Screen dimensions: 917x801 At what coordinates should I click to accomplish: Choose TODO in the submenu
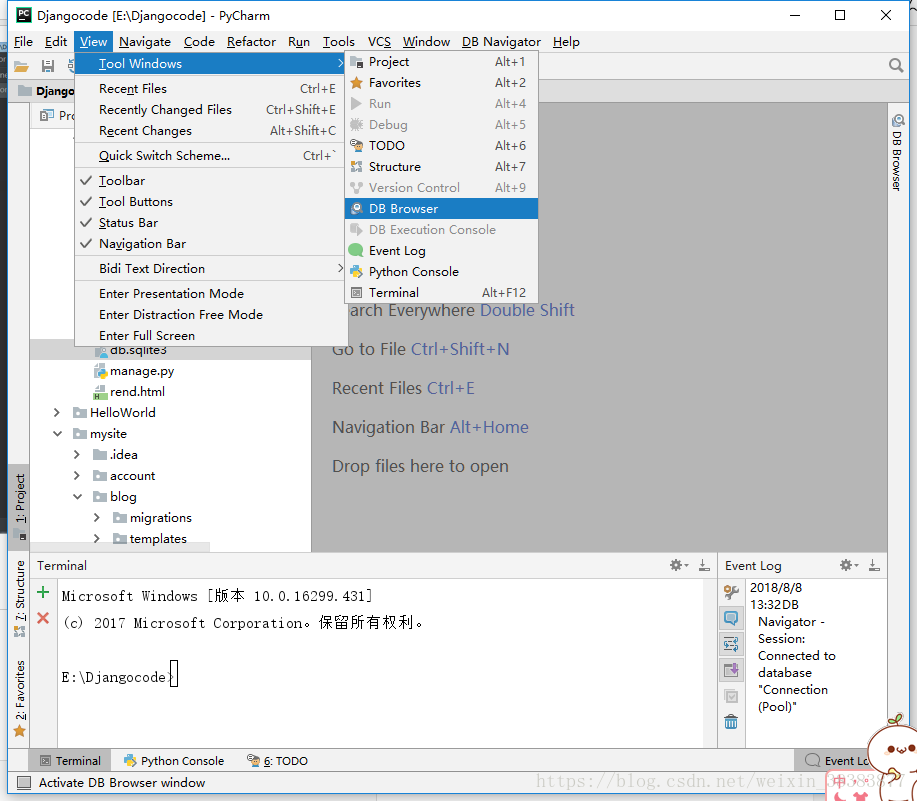442,146
